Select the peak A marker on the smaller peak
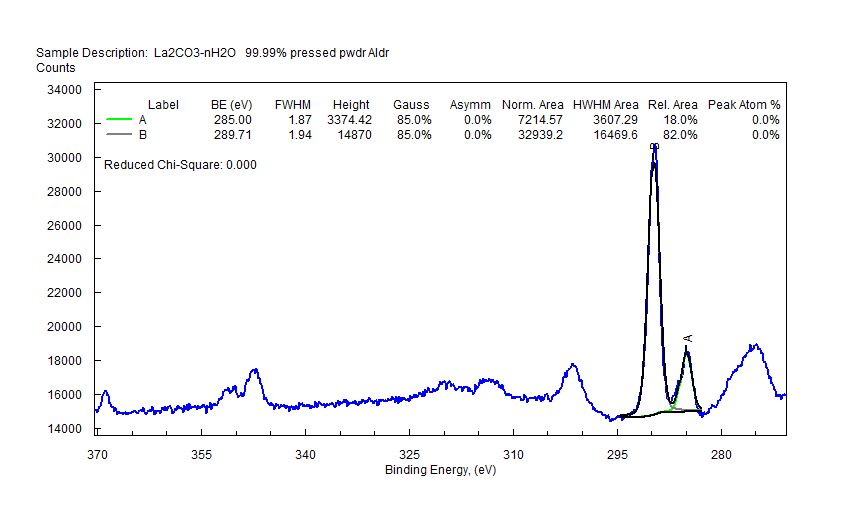The width and height of the screenshot is (842, 507). coord(688,339)
